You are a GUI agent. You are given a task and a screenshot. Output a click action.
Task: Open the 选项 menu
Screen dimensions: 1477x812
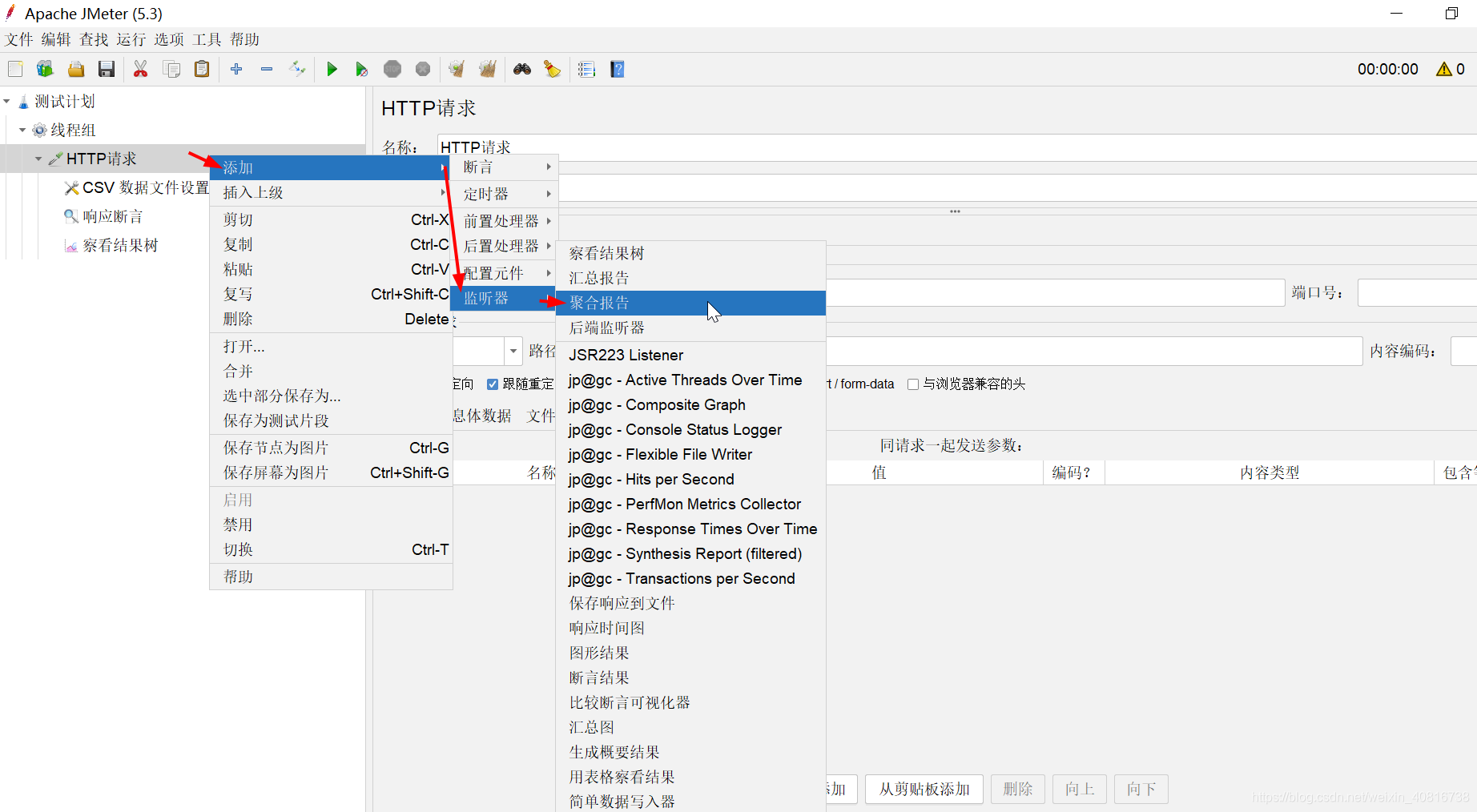coord(169,39)
